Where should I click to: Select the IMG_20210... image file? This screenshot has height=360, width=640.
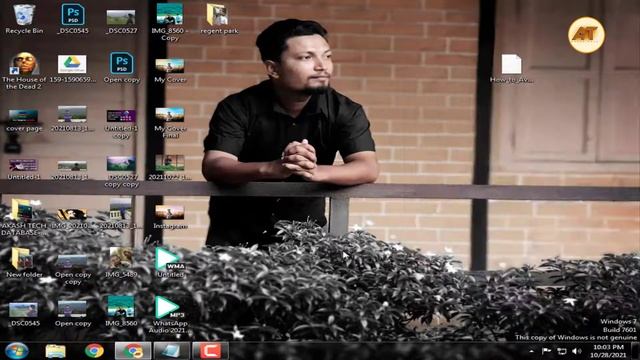point(72,219)
